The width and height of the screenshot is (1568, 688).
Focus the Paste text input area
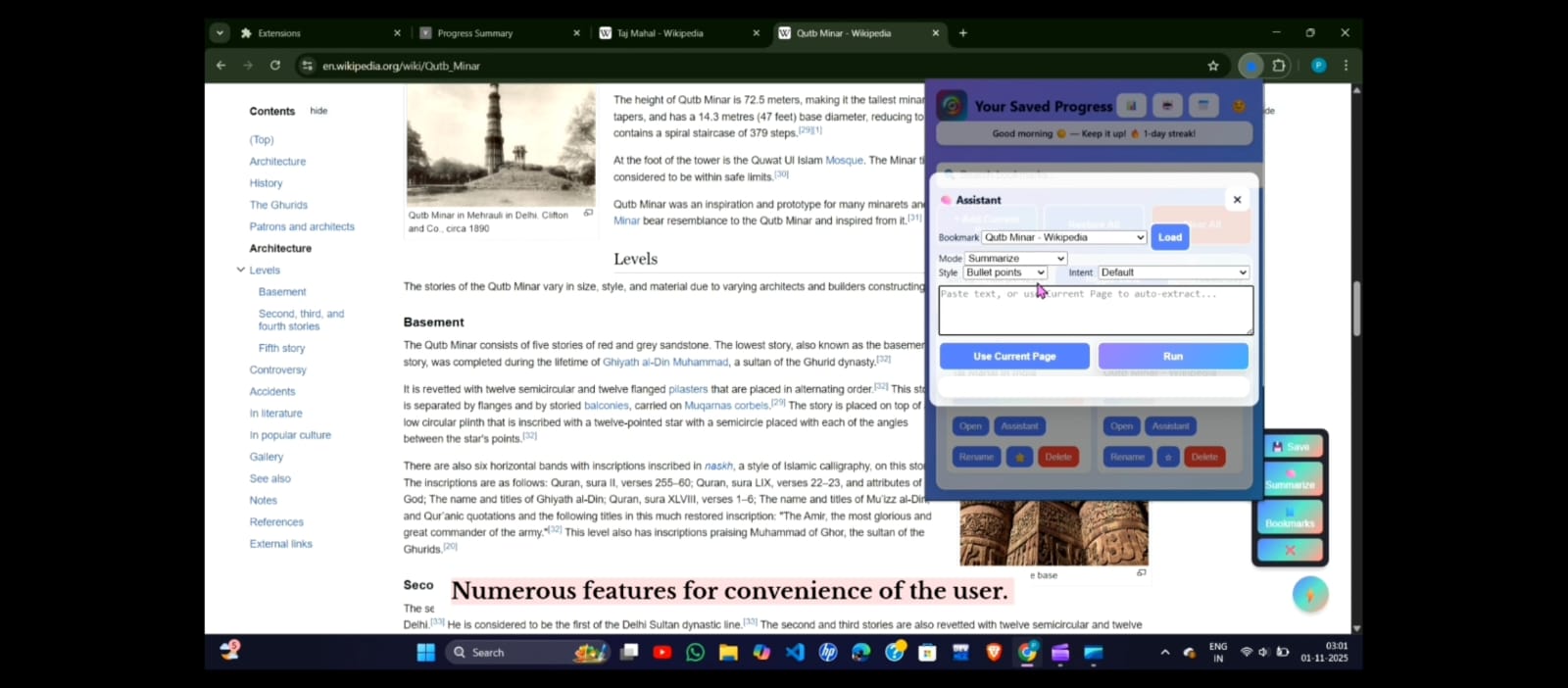pyautogui.click(x=1096, y=310)
